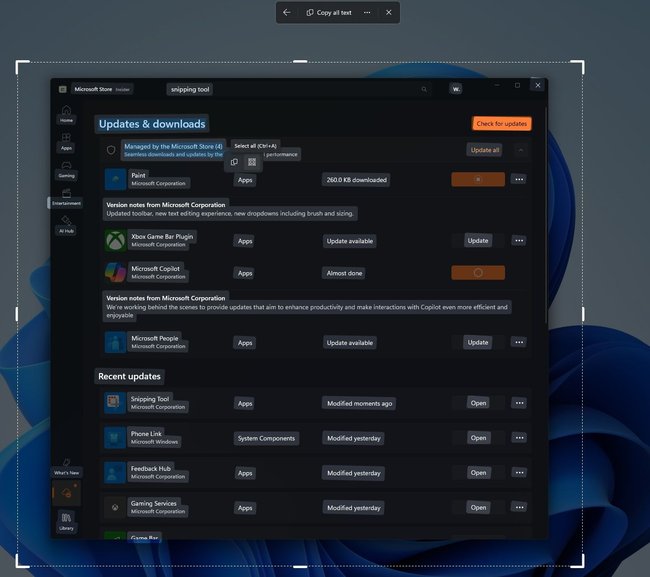Click the Store page vertical scrollbar
The image size is (650, 577).
coord(546,216)
